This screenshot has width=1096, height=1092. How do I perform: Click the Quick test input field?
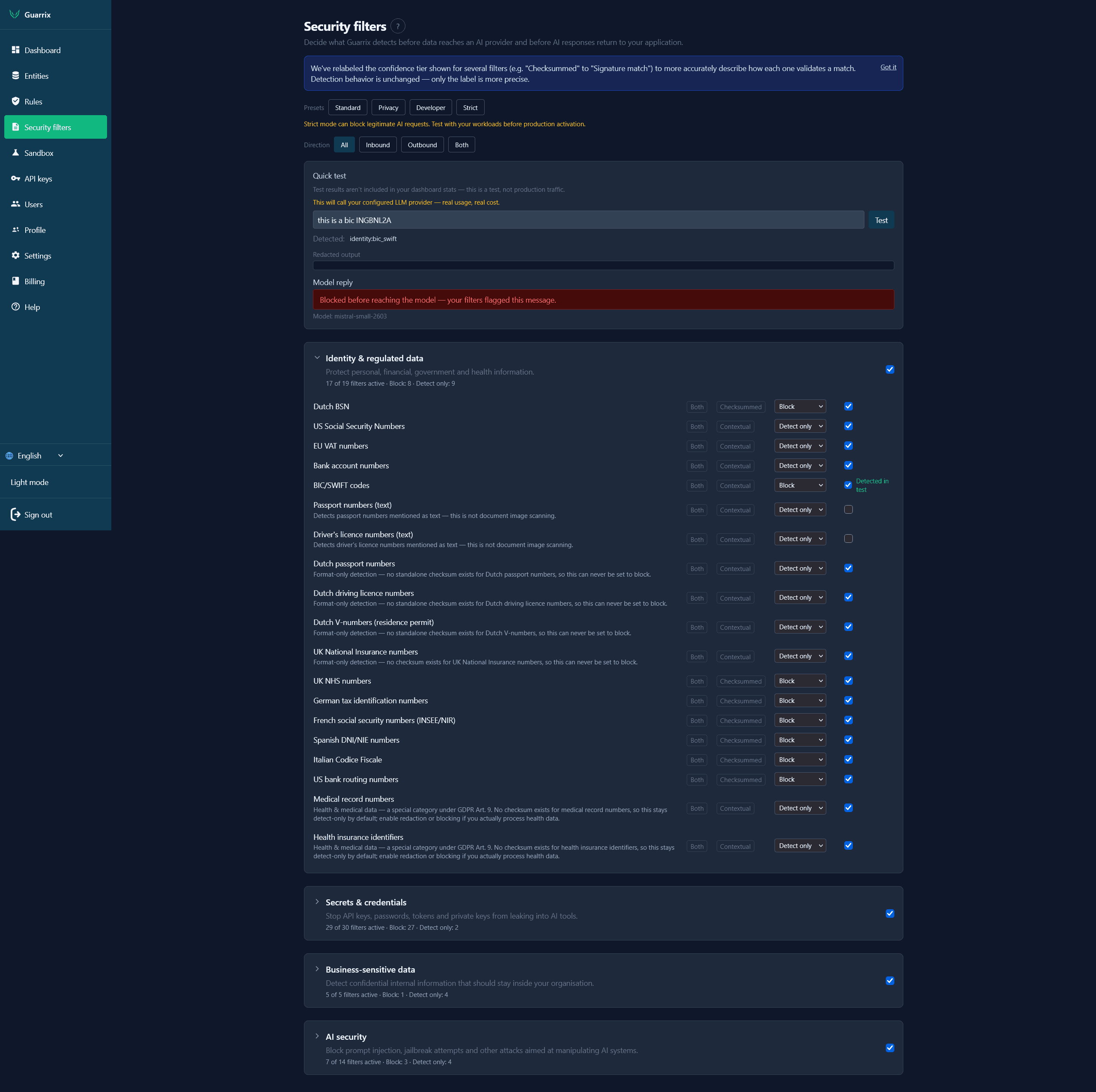tap(588, 220)
